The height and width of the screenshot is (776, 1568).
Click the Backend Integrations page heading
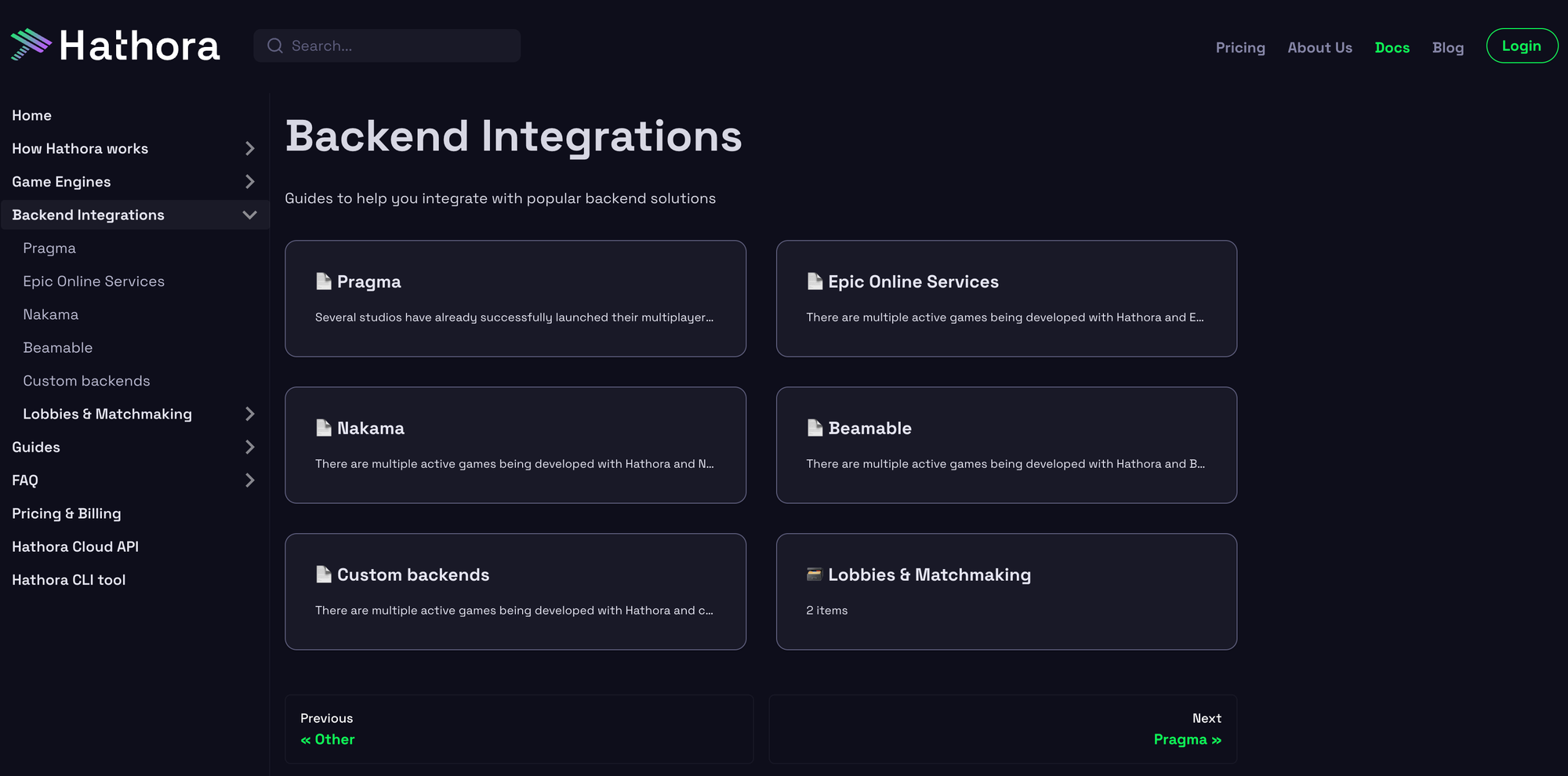tap(514, 136)
